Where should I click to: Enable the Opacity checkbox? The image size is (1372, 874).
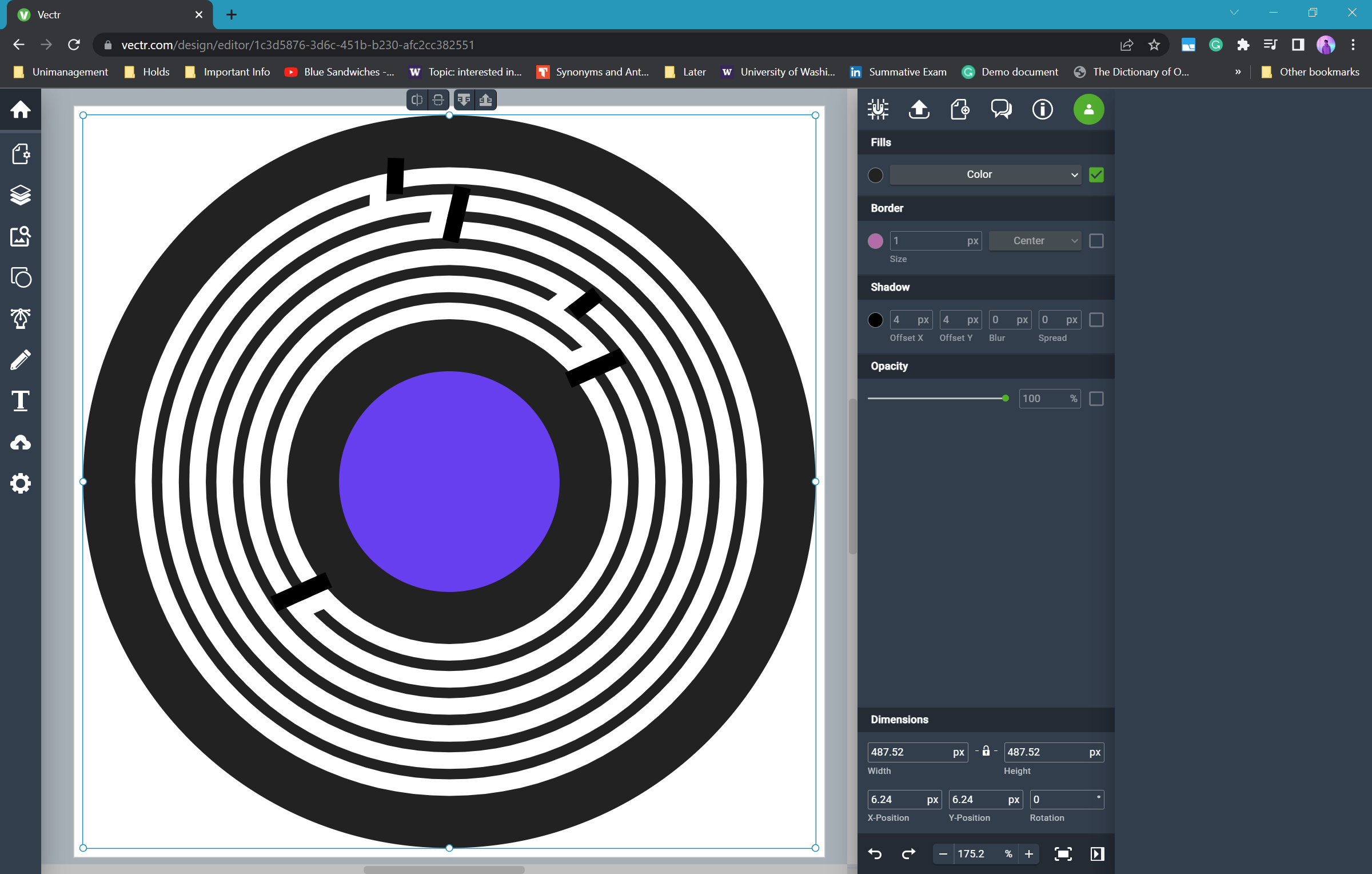click(x=1096, y=399)
